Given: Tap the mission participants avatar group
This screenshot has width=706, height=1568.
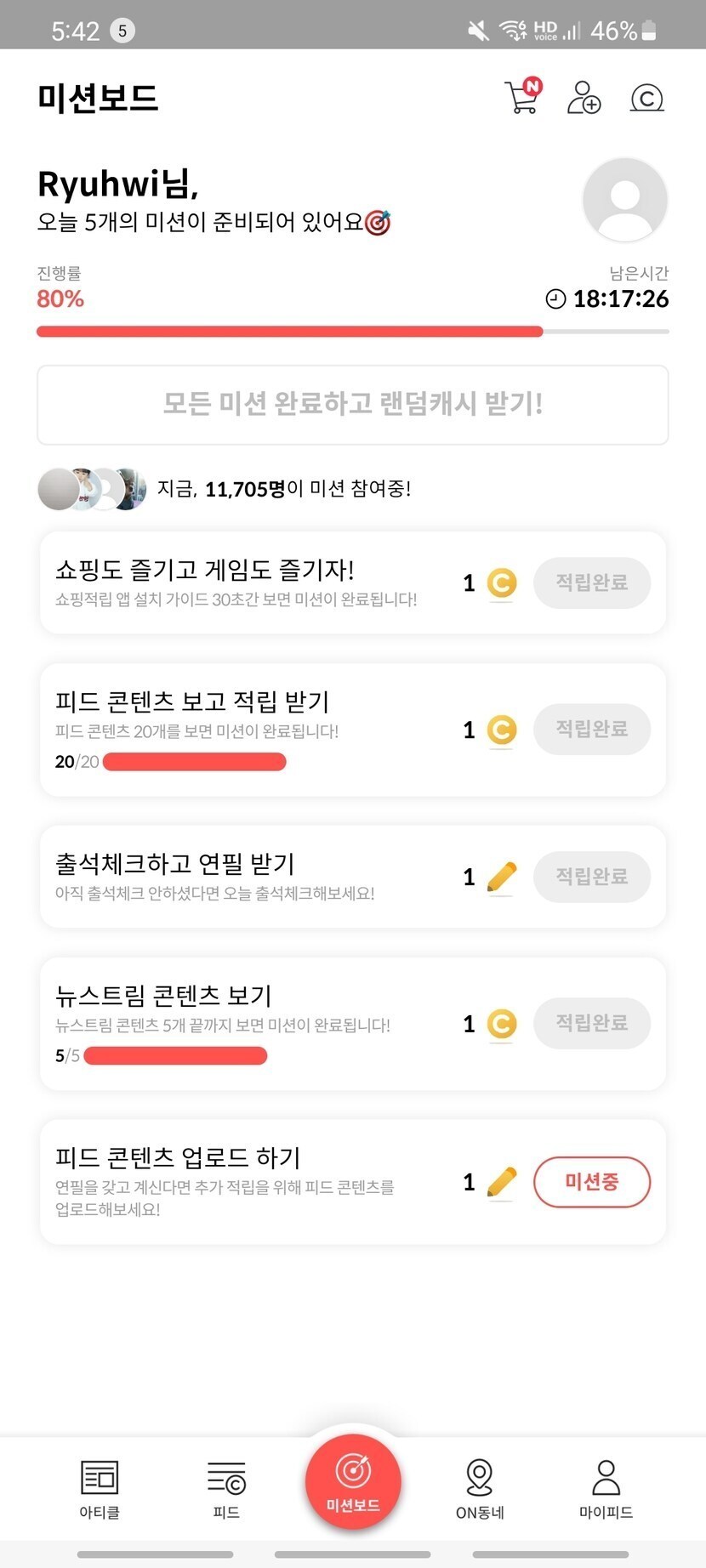Looking at the screenshot, I should coord(92,489).
